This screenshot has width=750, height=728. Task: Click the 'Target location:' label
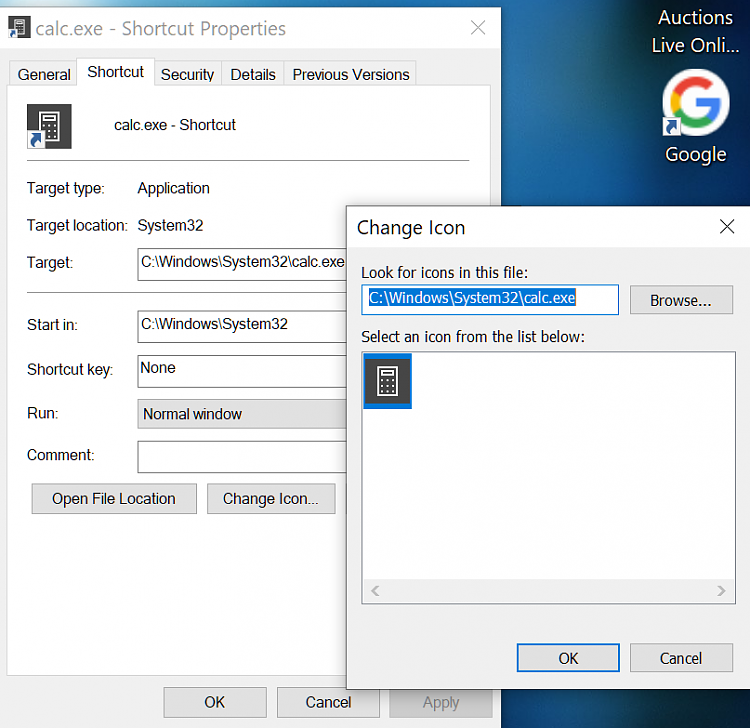point(77,225)
